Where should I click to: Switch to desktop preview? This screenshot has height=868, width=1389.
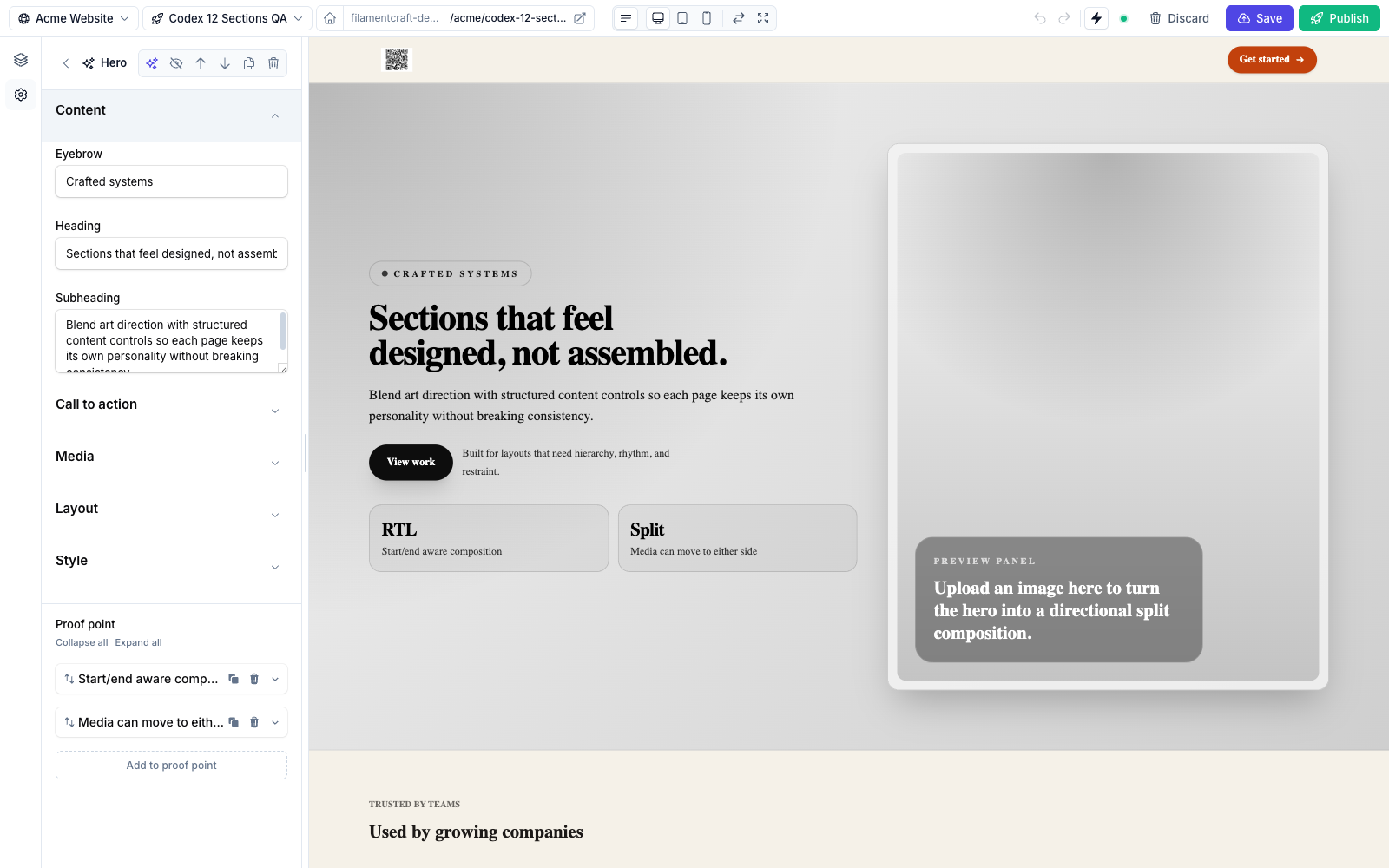pos(658,18)
